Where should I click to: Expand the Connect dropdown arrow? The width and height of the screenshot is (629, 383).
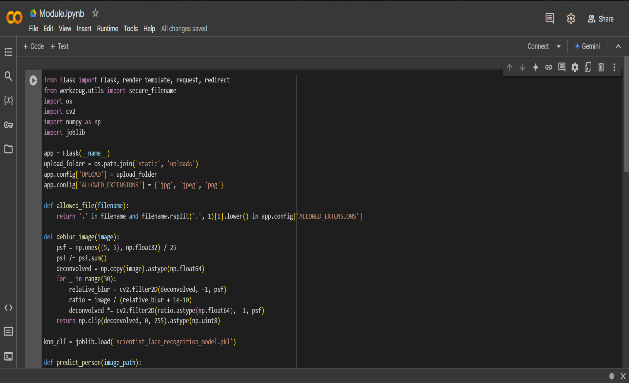[x=558, y=47]
